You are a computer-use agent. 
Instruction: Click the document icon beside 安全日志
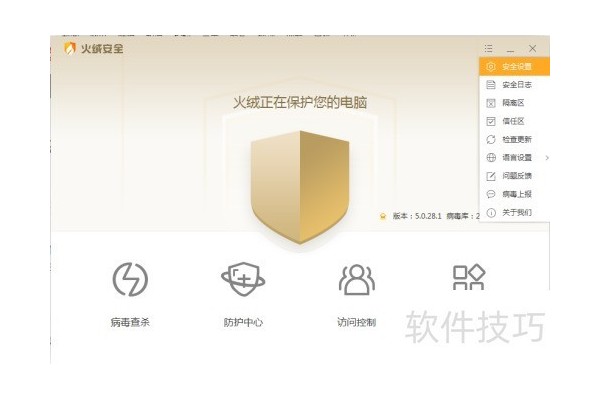coord(491,85)
